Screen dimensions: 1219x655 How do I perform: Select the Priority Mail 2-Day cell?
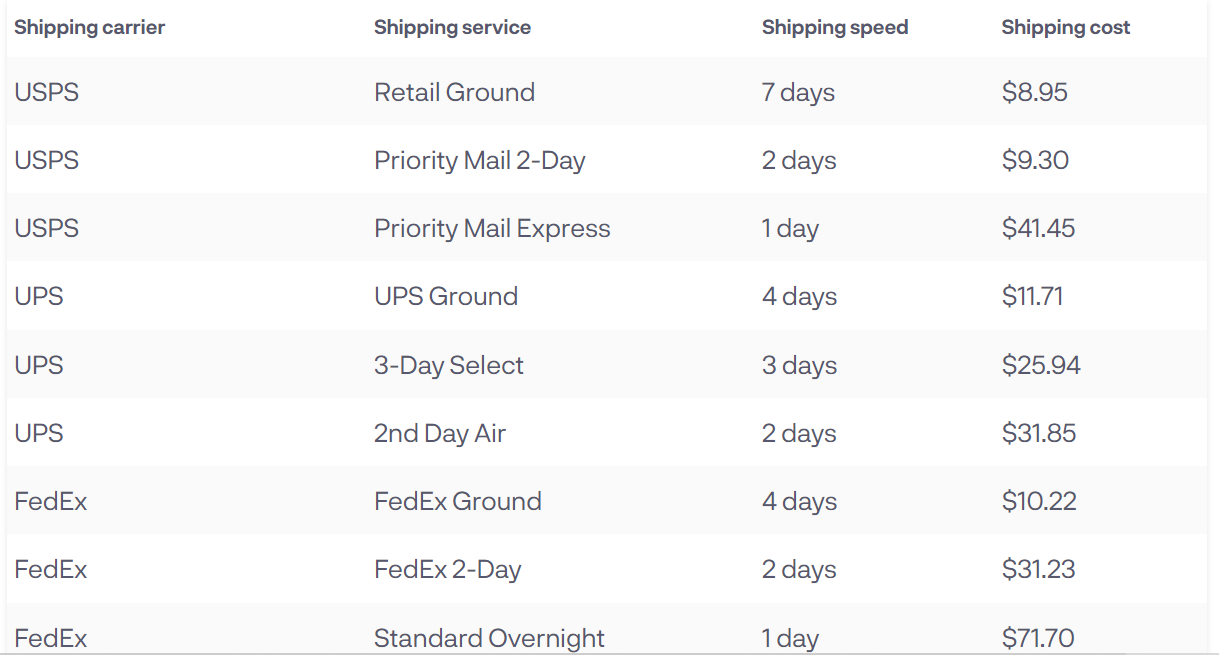(480, 160)
